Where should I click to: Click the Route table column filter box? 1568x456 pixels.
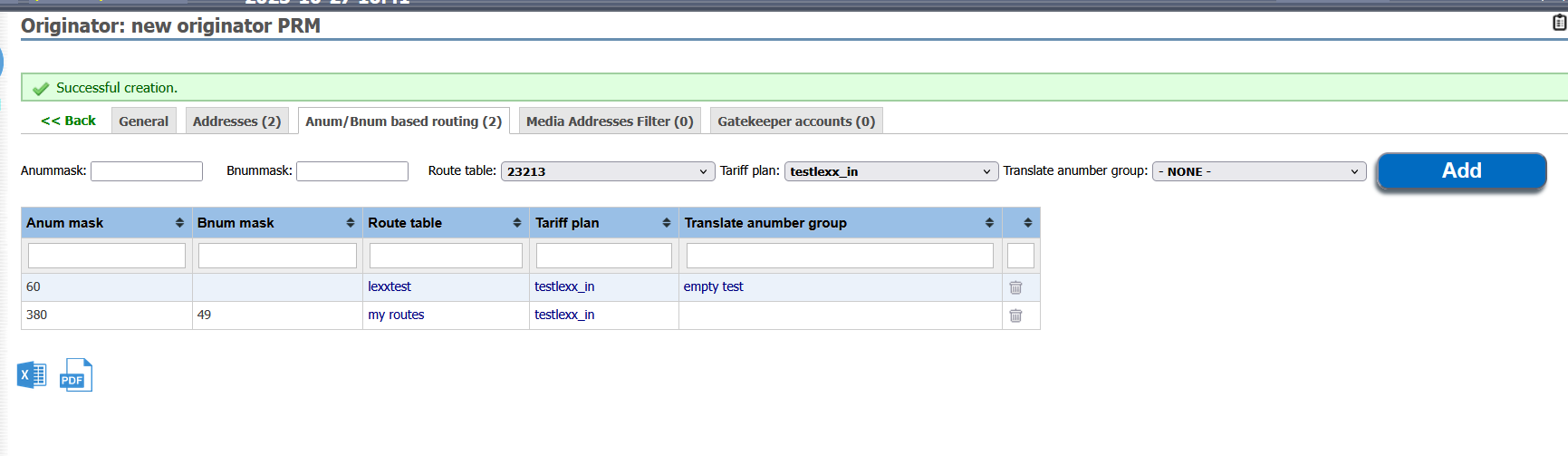(x=446, y=256)
